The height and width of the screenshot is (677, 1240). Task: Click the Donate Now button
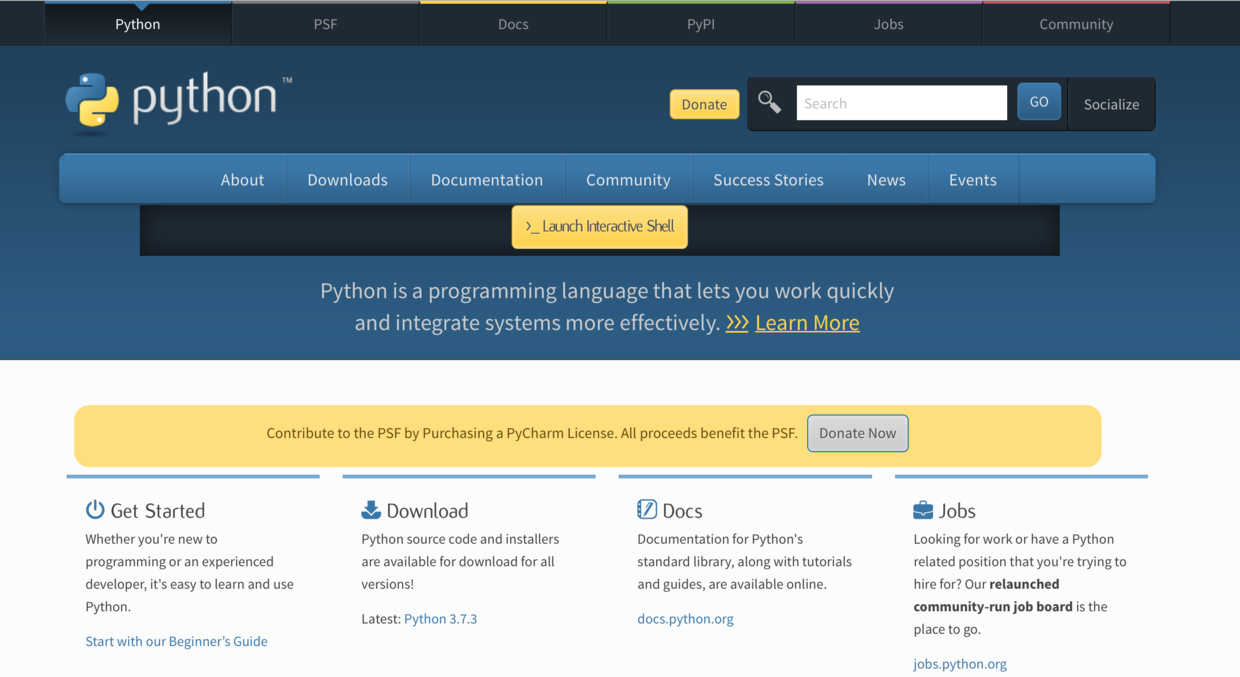point(858,433)
